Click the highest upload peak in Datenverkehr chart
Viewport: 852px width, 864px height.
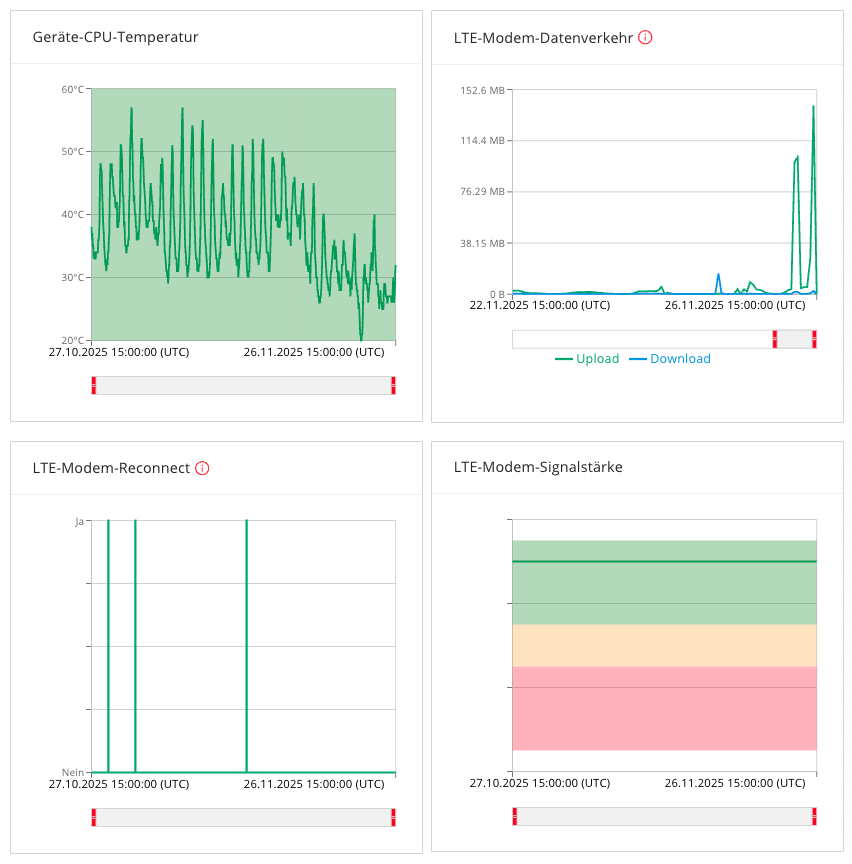813,107
